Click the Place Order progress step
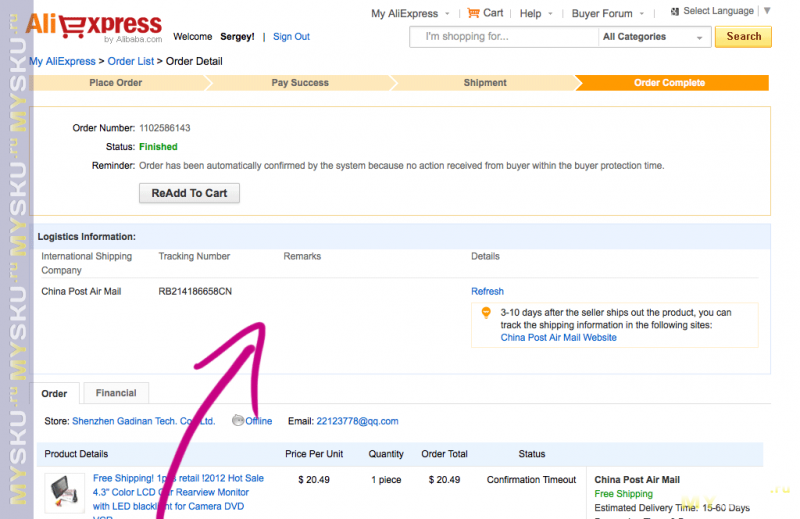This screenshot has height=519, width=800. [x=116, y=83]
